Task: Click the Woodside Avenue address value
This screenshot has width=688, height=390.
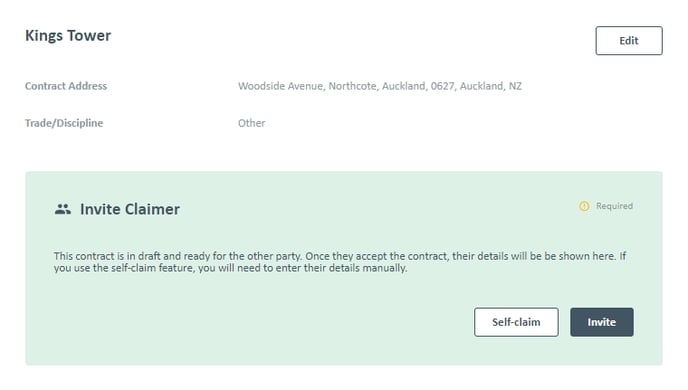Action: [x=380, y=86]
